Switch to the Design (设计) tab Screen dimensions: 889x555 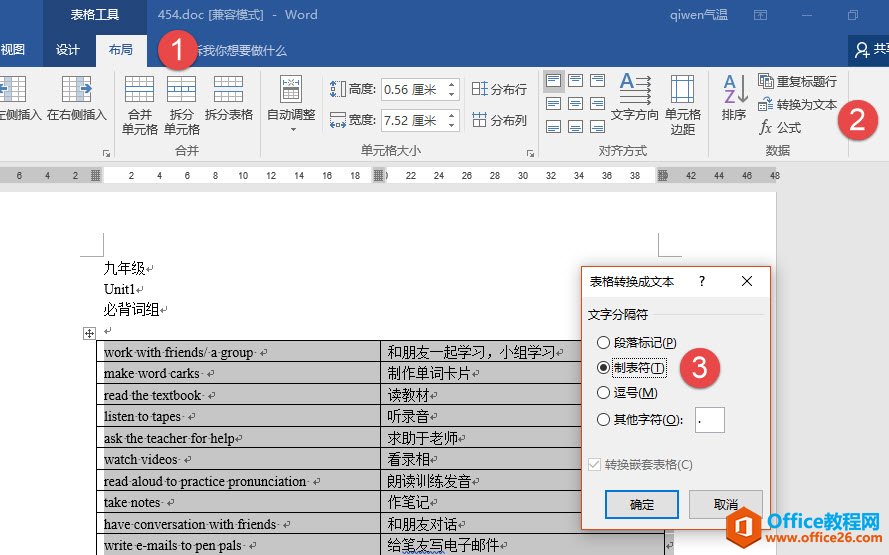[x=68, y=50]
